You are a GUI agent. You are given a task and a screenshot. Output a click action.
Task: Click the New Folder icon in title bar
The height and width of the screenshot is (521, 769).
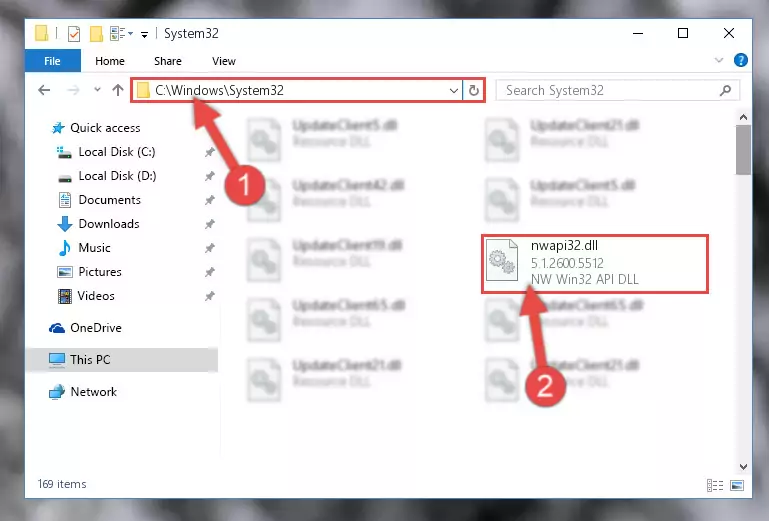pyautogui.click(x=96, y=34)
